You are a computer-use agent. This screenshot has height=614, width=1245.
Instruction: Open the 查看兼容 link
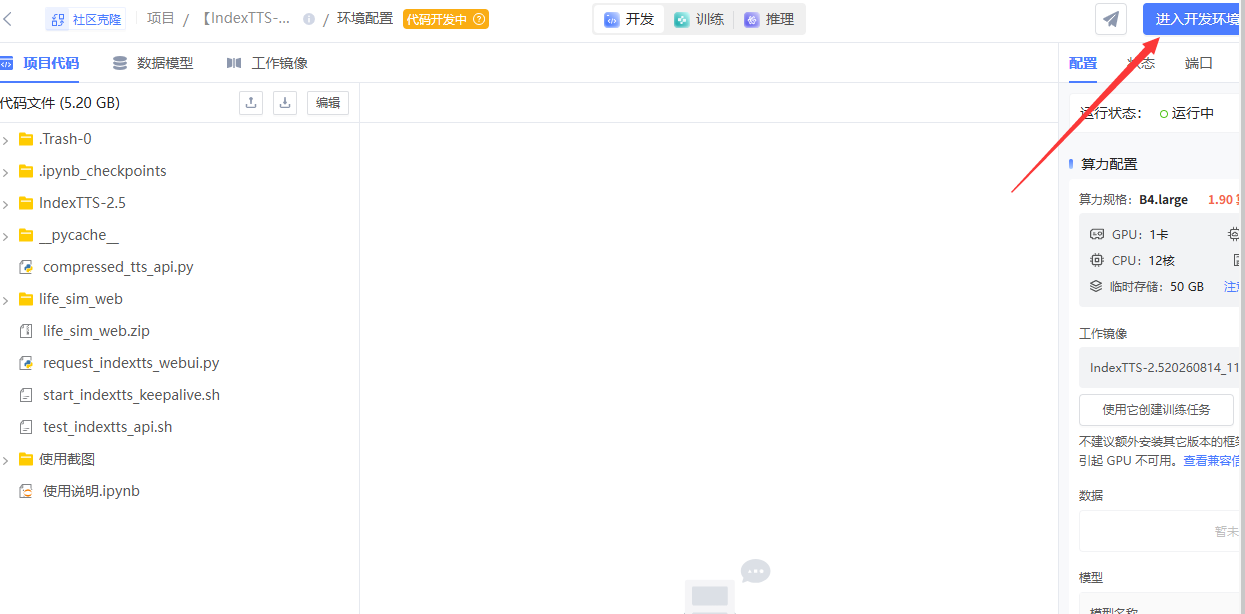(x=1213, y=460)
